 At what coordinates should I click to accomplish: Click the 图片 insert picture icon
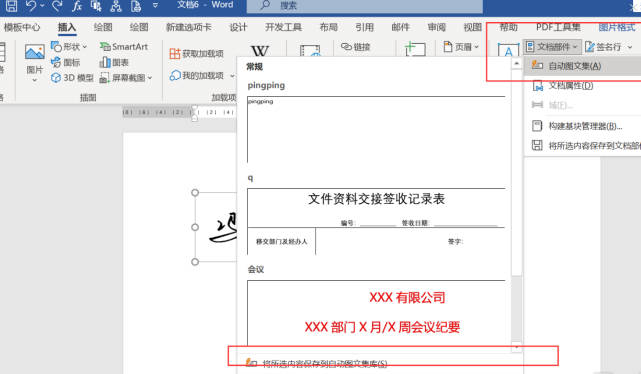click(x=35, y=52)
